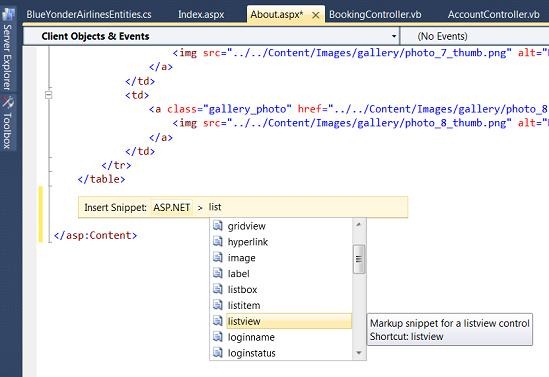Click the snippet list scrollbar thumb

tap(359, 259)
